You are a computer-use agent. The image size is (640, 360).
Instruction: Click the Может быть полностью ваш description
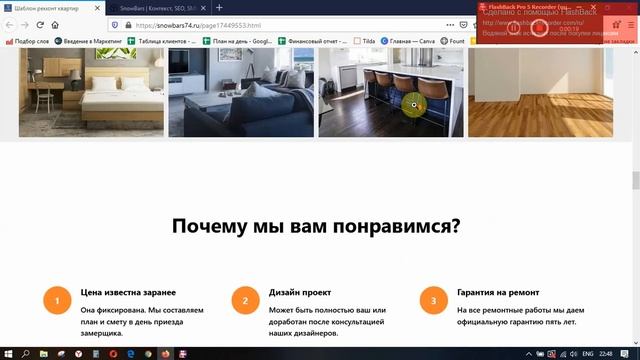point(327,322)
